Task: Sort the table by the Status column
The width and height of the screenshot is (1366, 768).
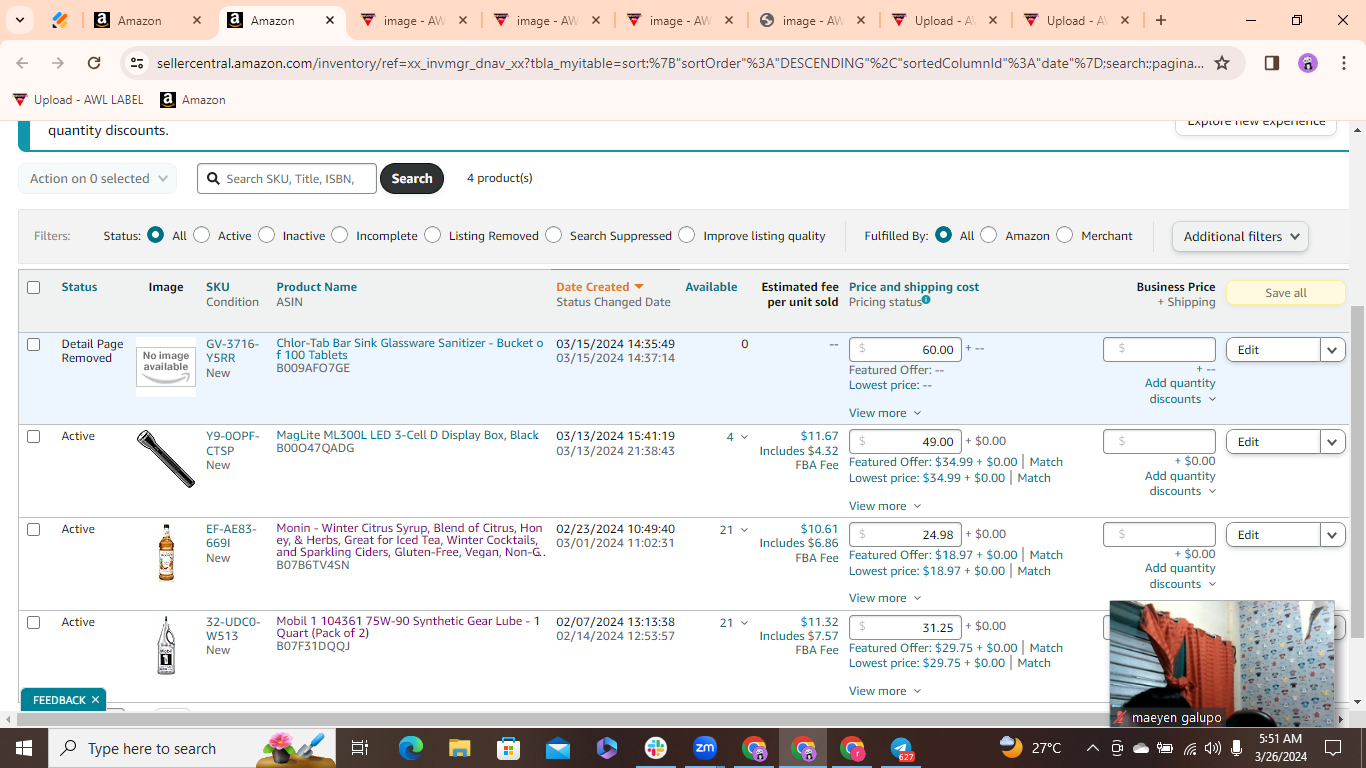Action: click(x=79, y=287)
